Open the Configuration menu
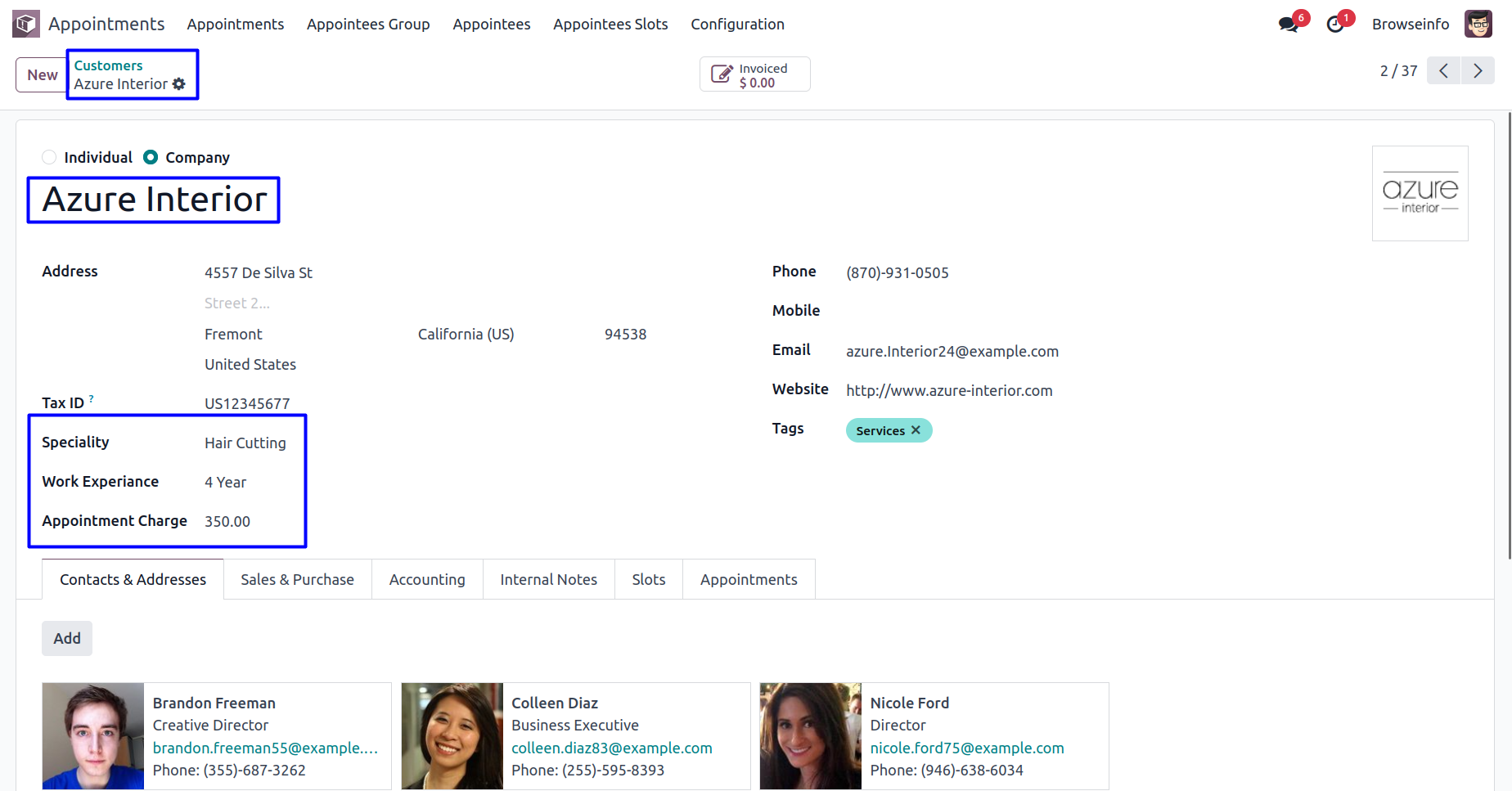 tap(737, 25)
